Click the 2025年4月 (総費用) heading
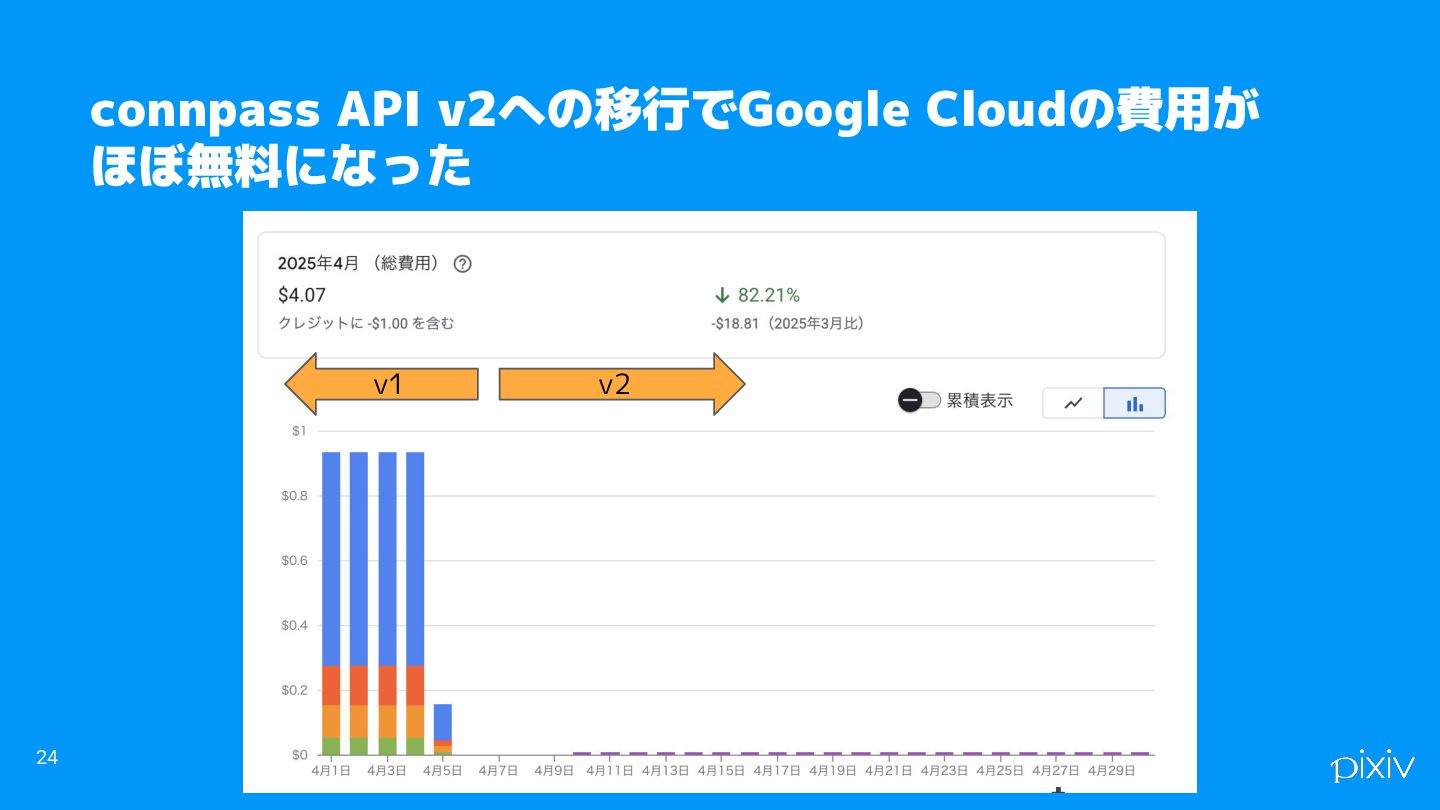This screenshot has width=1440, height=810. tap(359, 264)
